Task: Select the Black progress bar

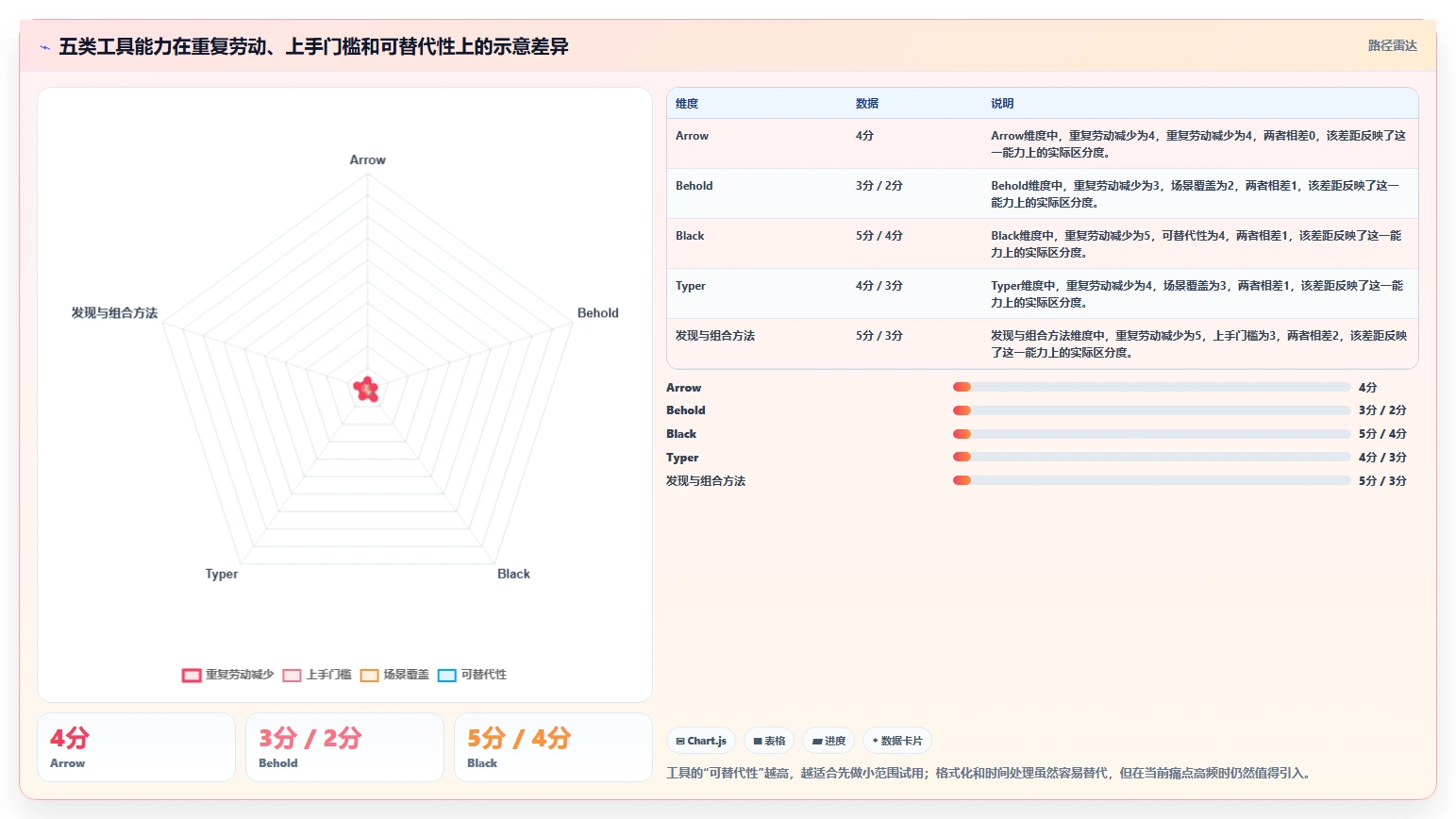Action: pyautogui.click(x=1151, y=434)
